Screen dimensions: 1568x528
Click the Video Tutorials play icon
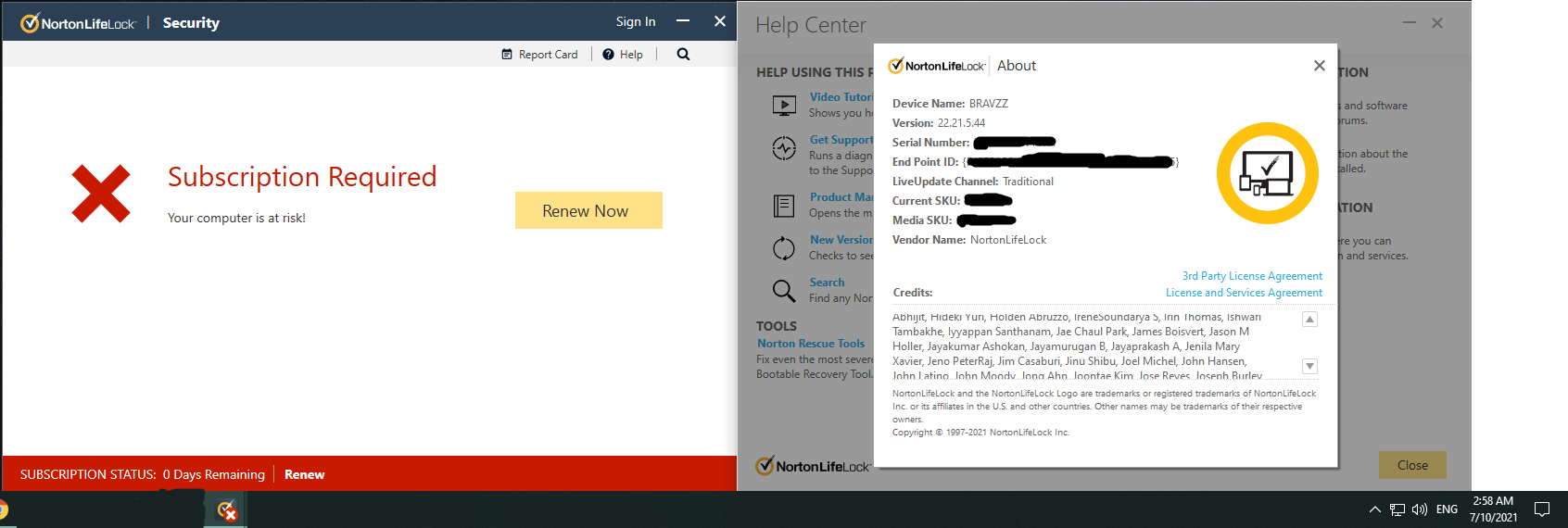pyautogui.click(x=784, y=106)
